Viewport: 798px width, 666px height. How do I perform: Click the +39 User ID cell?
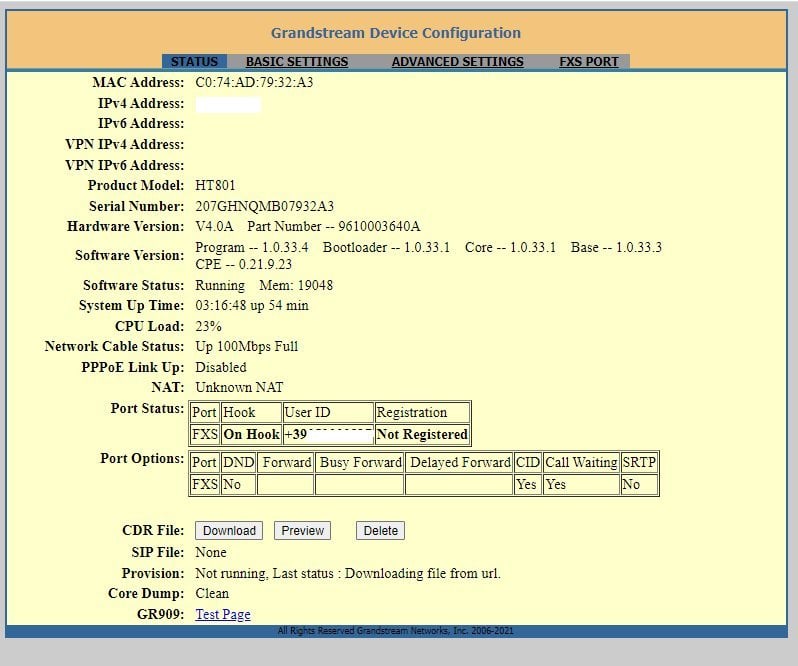(328, 435)
